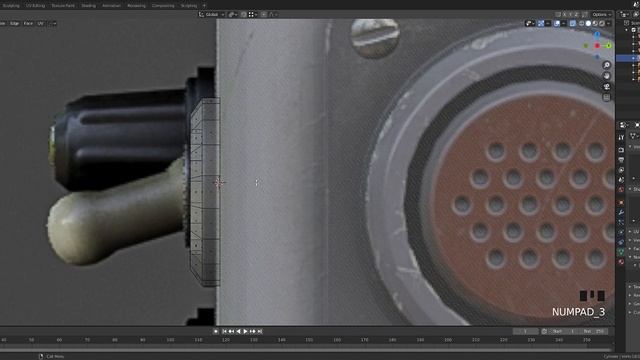Screen dimensions: 640x360
Task: Open the Object properties tab
Action: point(621,202)
